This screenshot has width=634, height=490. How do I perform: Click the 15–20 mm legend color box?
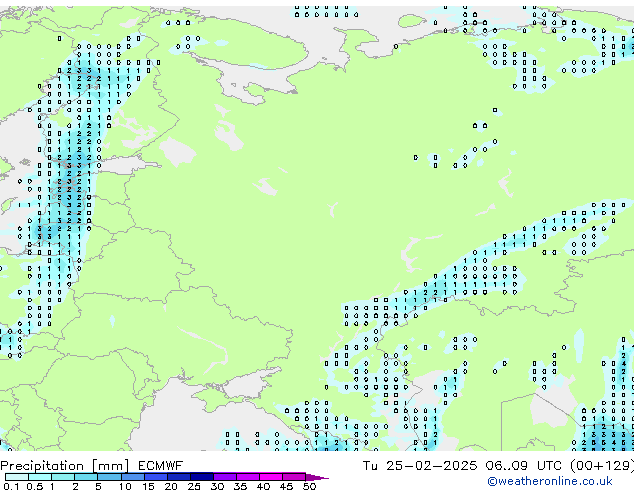point(156,477)
